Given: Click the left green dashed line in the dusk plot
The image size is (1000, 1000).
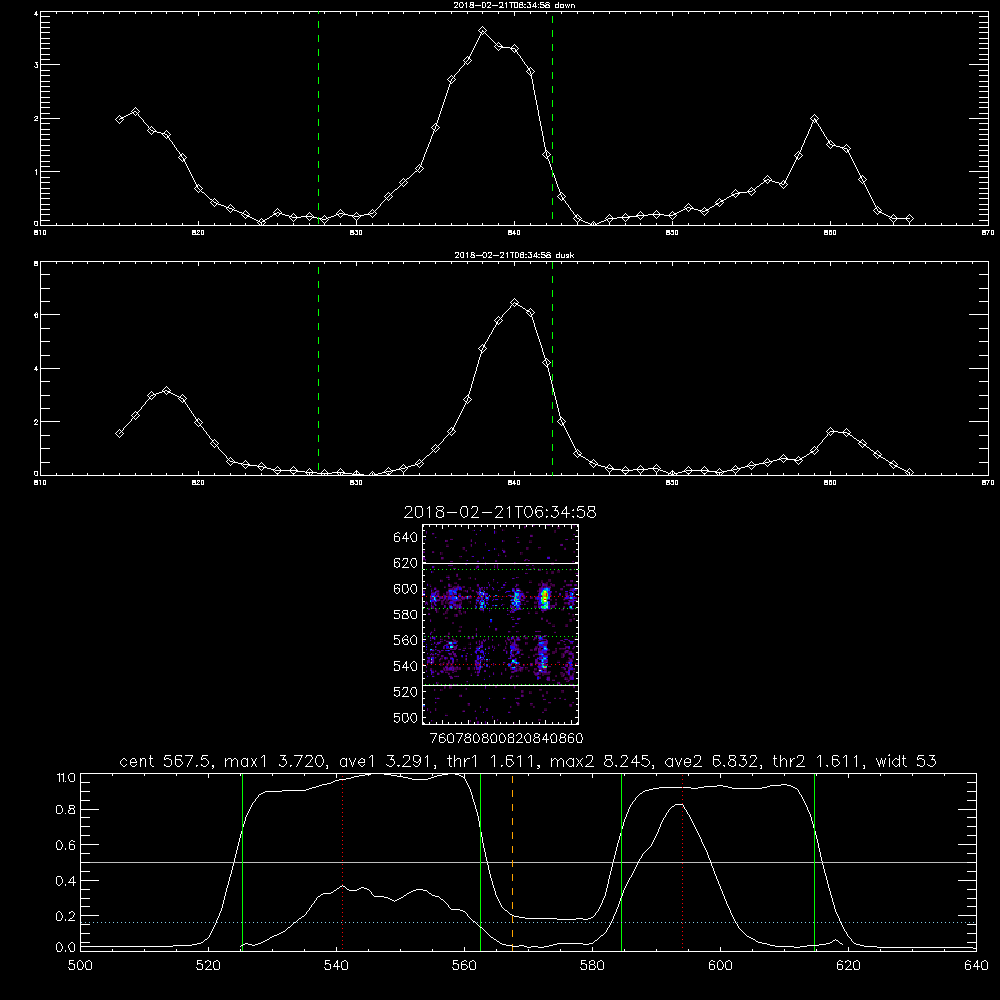Looking at the screenshot, I should pyautogui.click(x=318, y=369).
